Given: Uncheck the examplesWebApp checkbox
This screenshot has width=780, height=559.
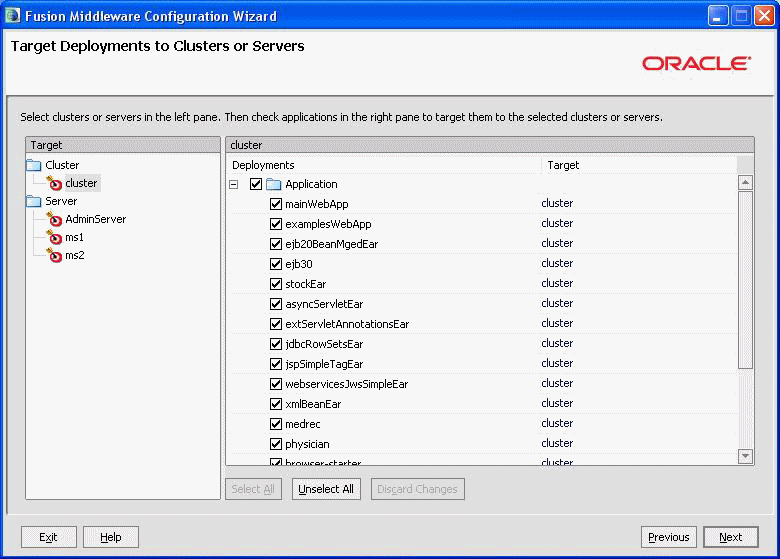Looking at the screenshot, I should pos(276,224).
